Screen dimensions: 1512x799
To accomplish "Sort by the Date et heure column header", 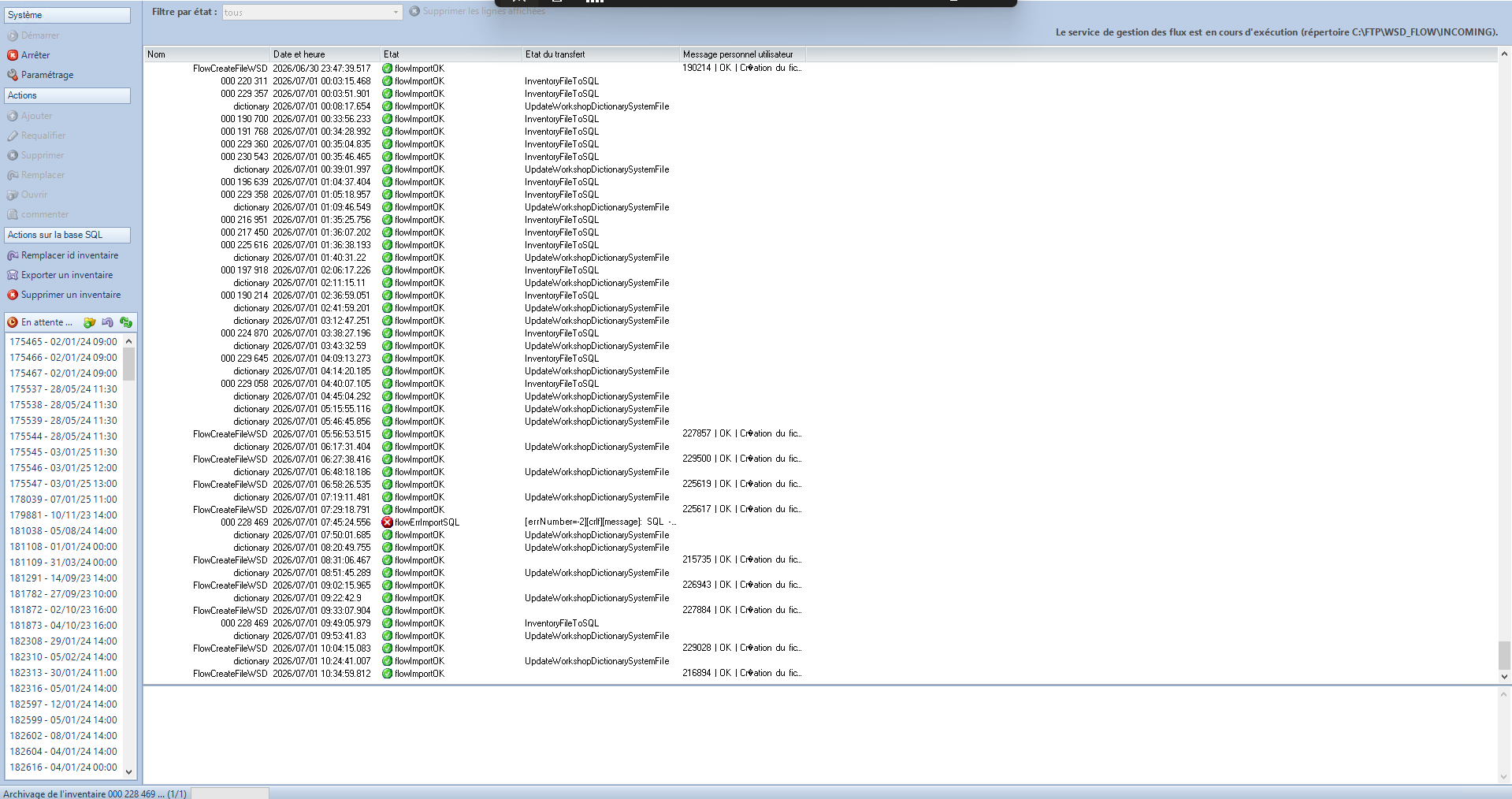I will tap(325, 54).
